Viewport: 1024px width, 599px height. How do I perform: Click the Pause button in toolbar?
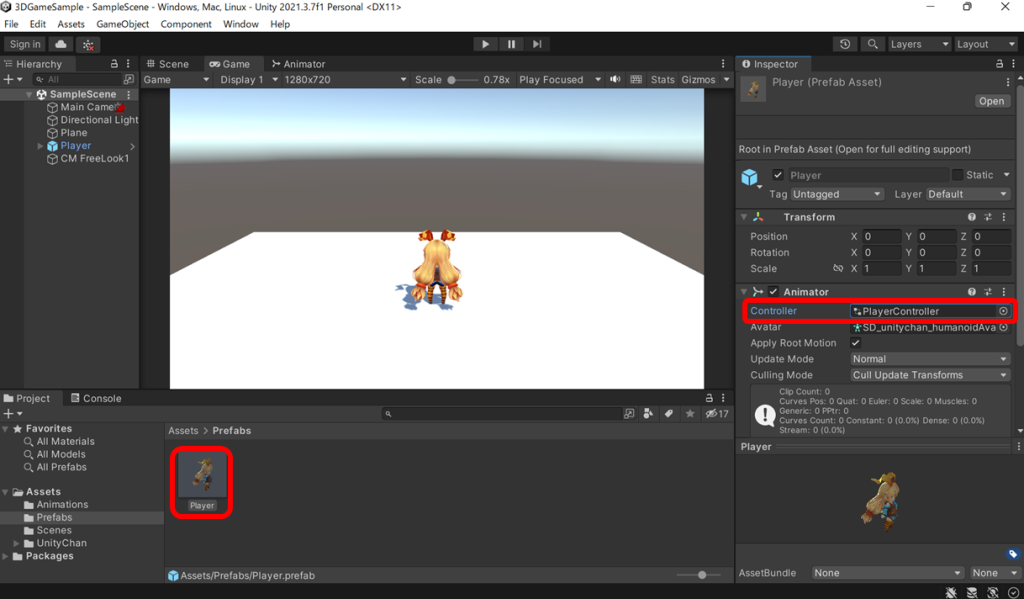point(511,44)
